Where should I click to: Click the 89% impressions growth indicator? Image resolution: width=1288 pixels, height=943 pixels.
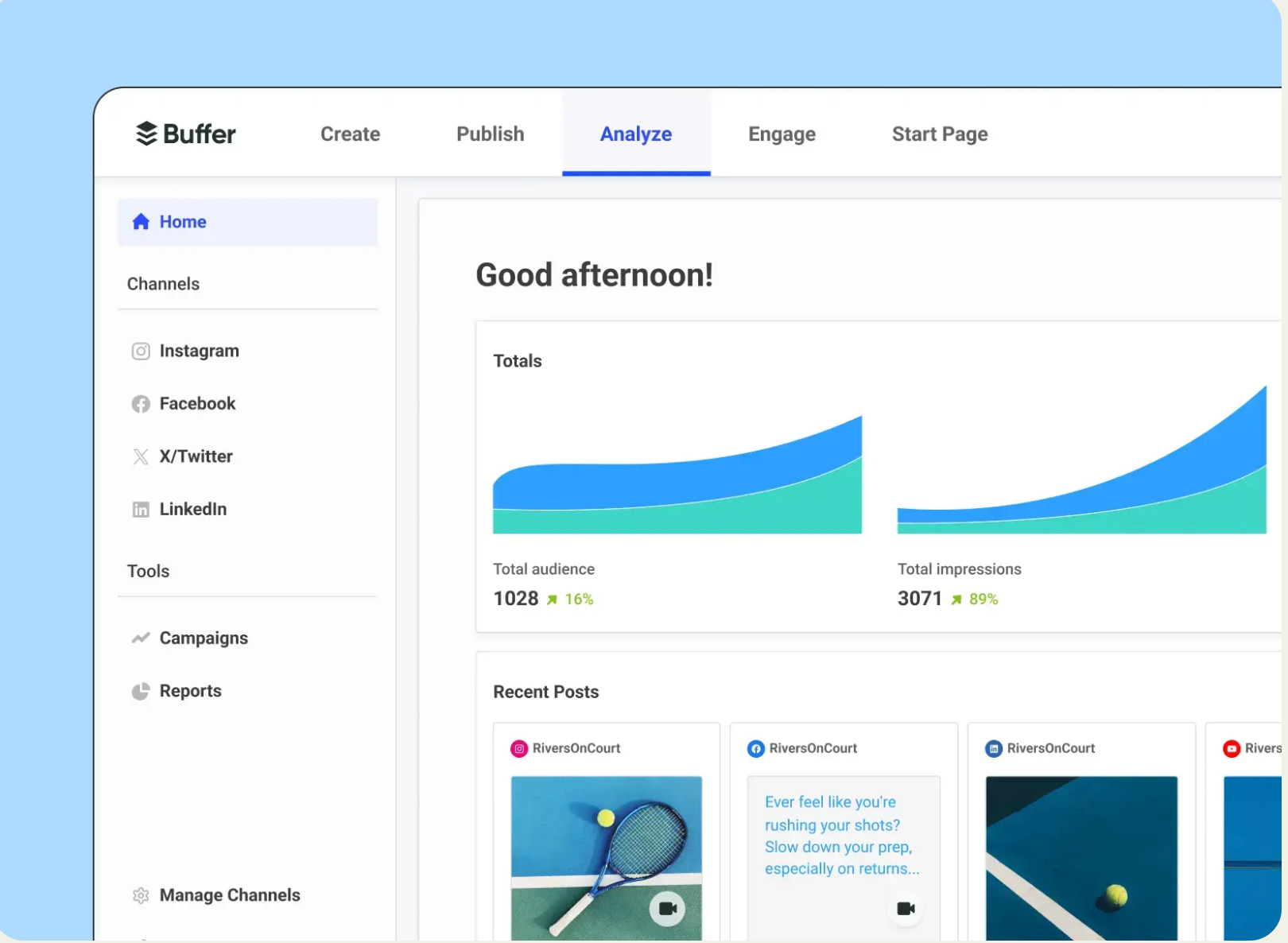tap(983, 599)
